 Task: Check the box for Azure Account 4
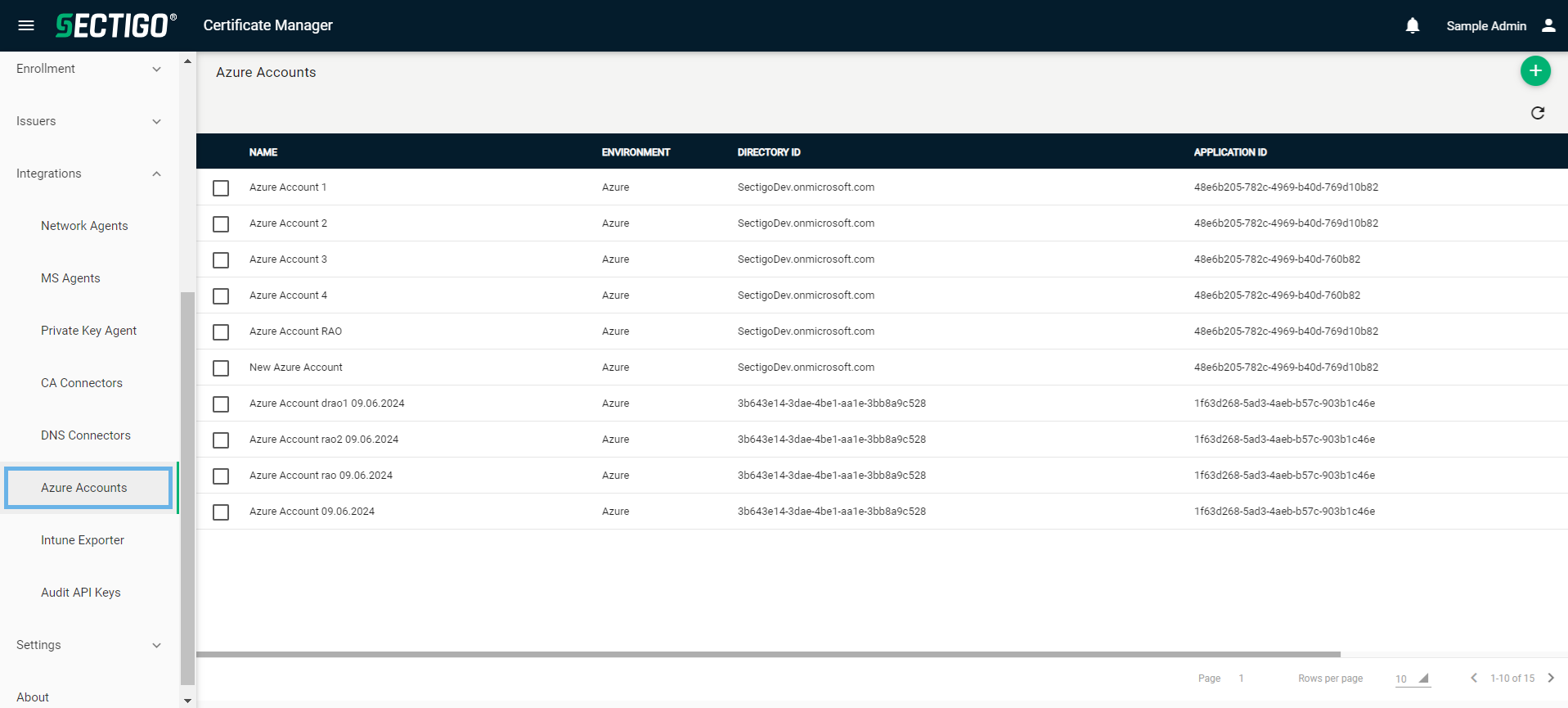coord(221,296)
